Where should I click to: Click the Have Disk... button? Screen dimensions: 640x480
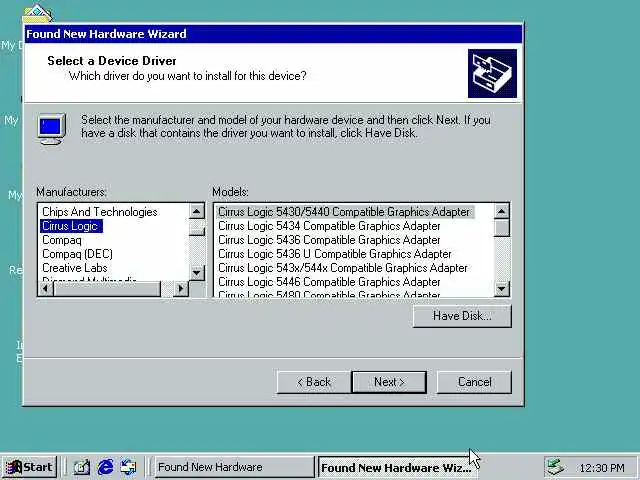(462, 316)
